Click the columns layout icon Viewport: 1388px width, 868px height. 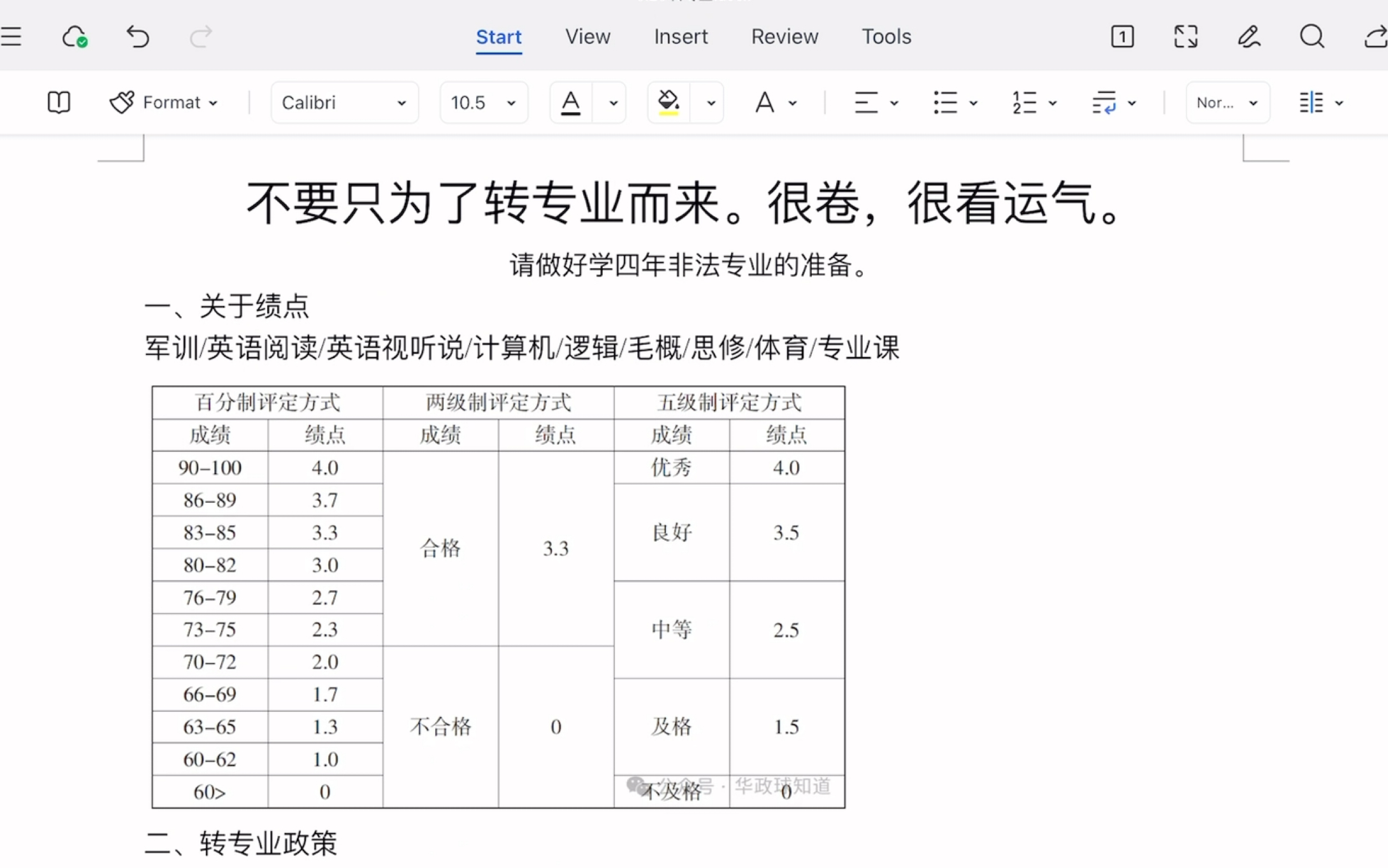point(1311,102)
